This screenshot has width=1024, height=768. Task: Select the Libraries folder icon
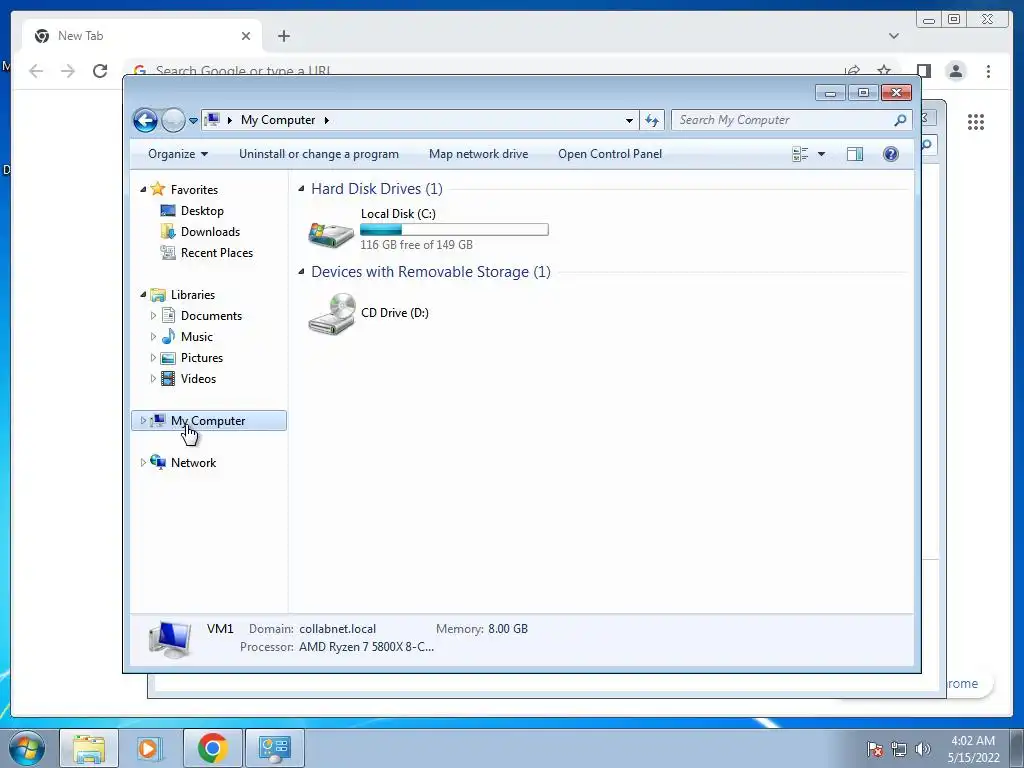tap(157, 295)
